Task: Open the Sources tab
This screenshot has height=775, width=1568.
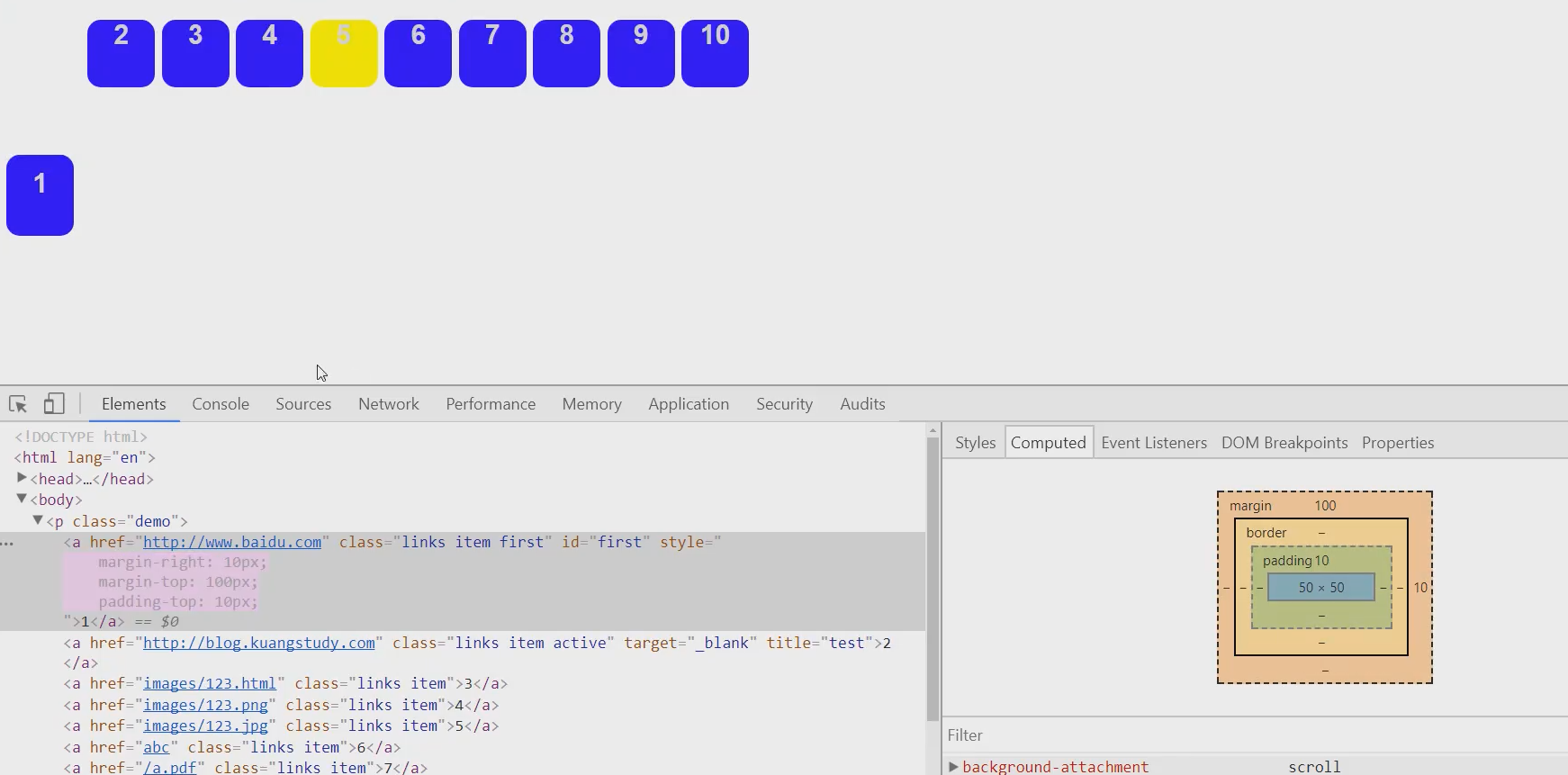Action: click(303, 404)
